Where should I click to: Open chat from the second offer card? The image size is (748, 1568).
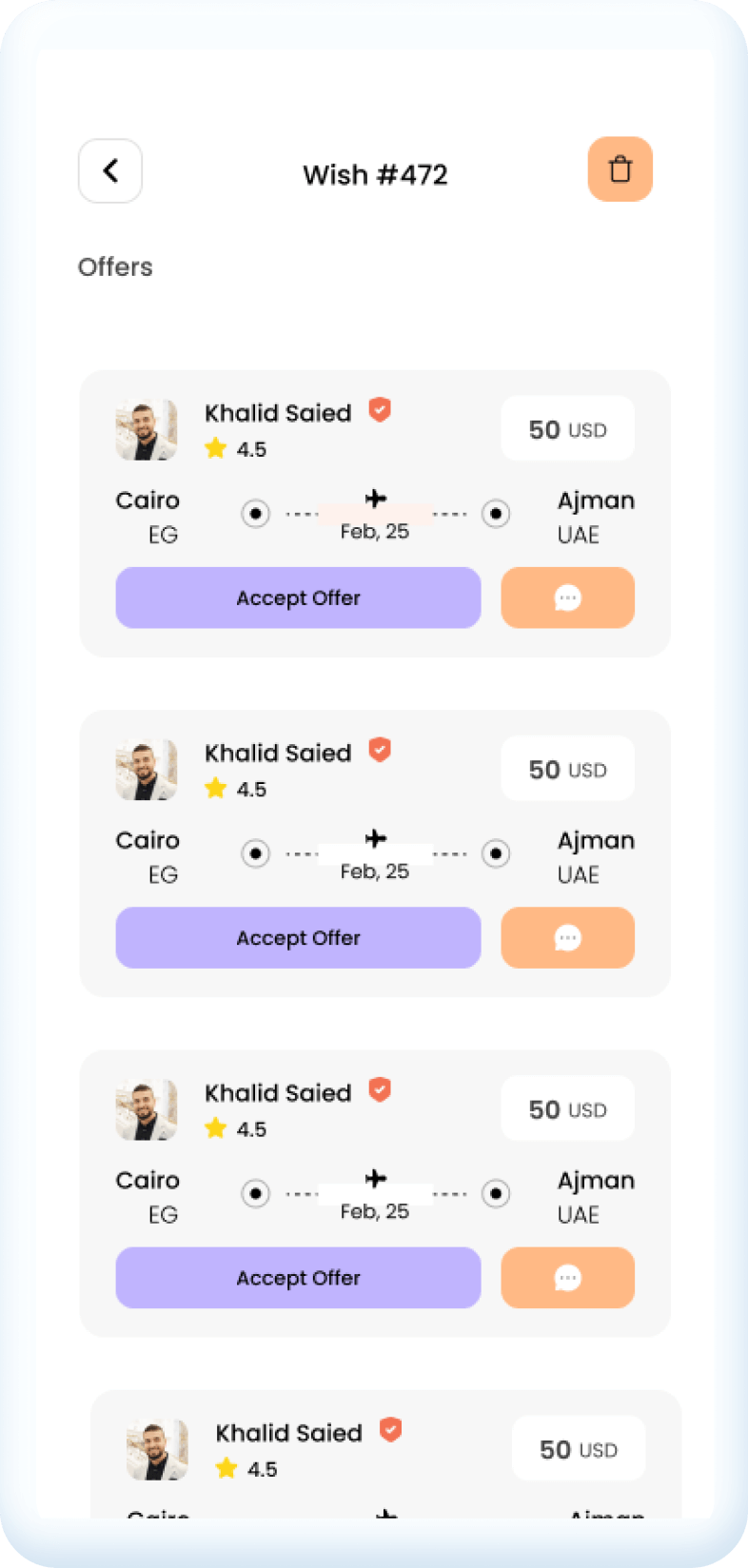568,937
